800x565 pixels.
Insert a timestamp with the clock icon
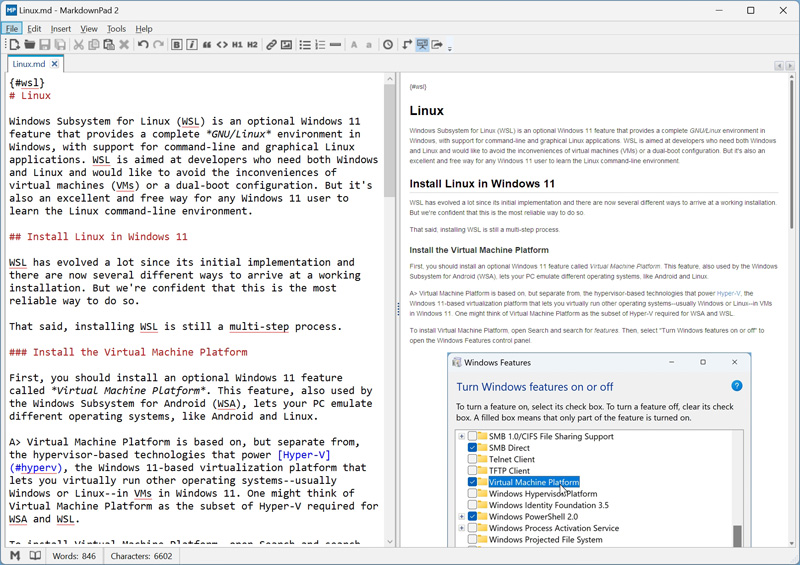click(x=388, y=45)
